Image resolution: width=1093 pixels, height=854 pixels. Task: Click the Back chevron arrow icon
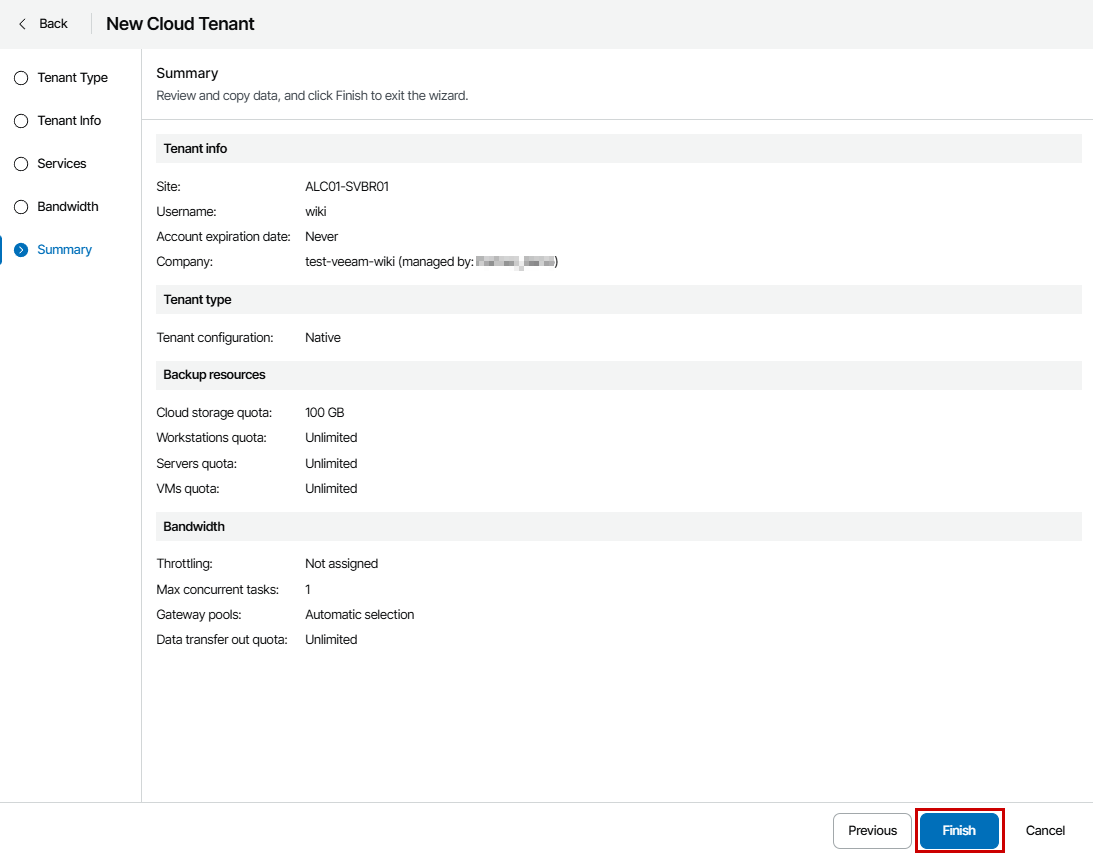tap(20, 23)
